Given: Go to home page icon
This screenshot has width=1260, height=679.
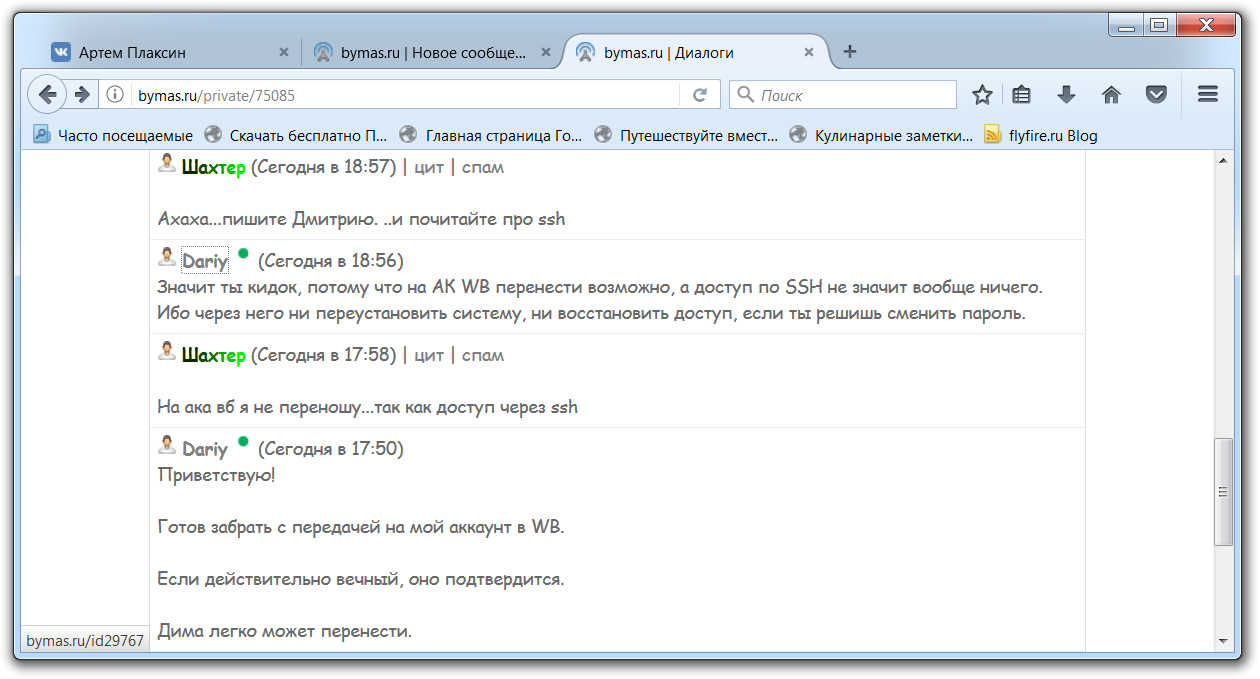Looking at the screenshot, I should (1111, 95).
